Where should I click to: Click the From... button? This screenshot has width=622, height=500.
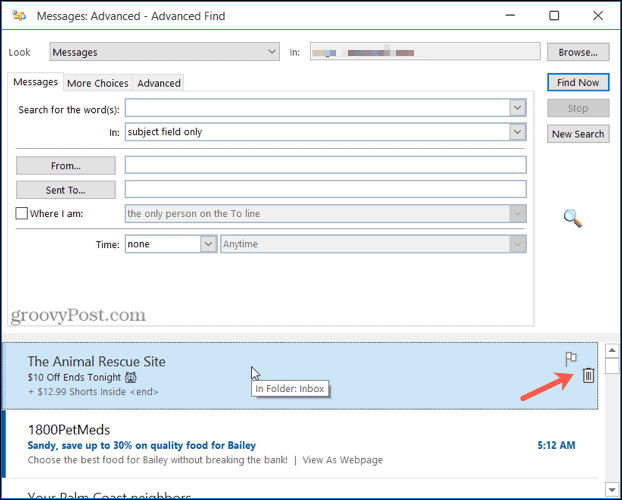tap(66, 165)
